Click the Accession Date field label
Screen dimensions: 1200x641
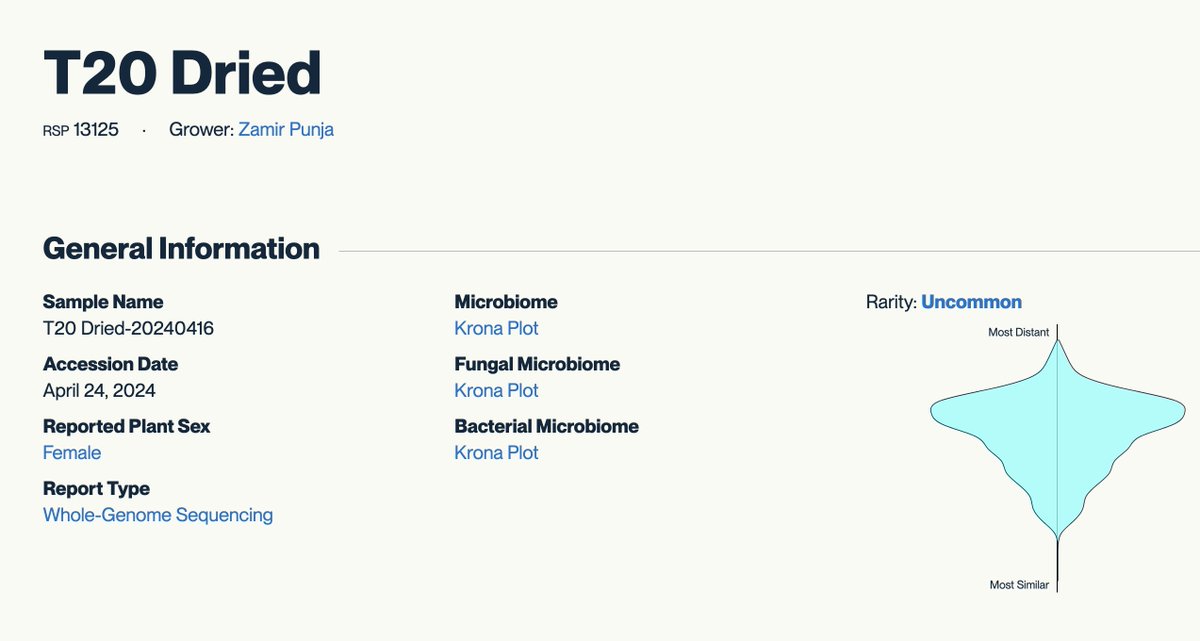coord(110,364)
